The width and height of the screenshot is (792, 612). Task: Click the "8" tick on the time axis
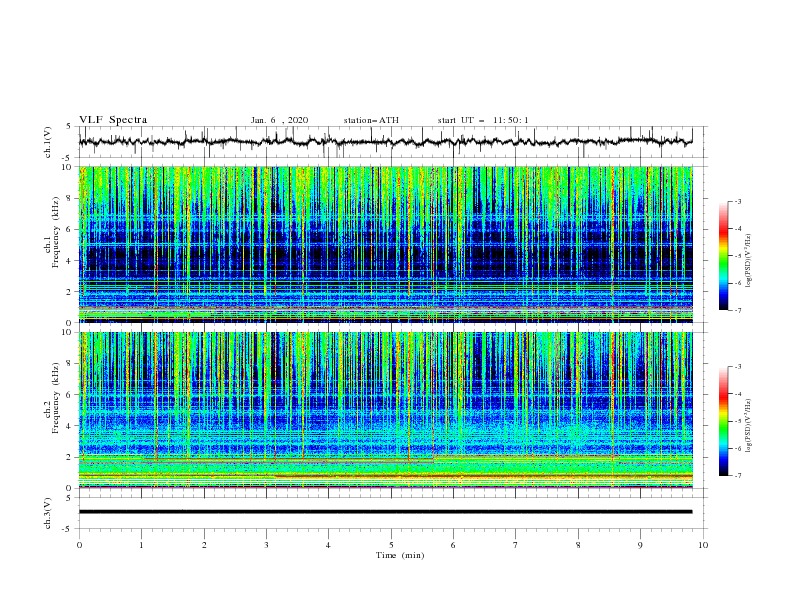(578, 545)
